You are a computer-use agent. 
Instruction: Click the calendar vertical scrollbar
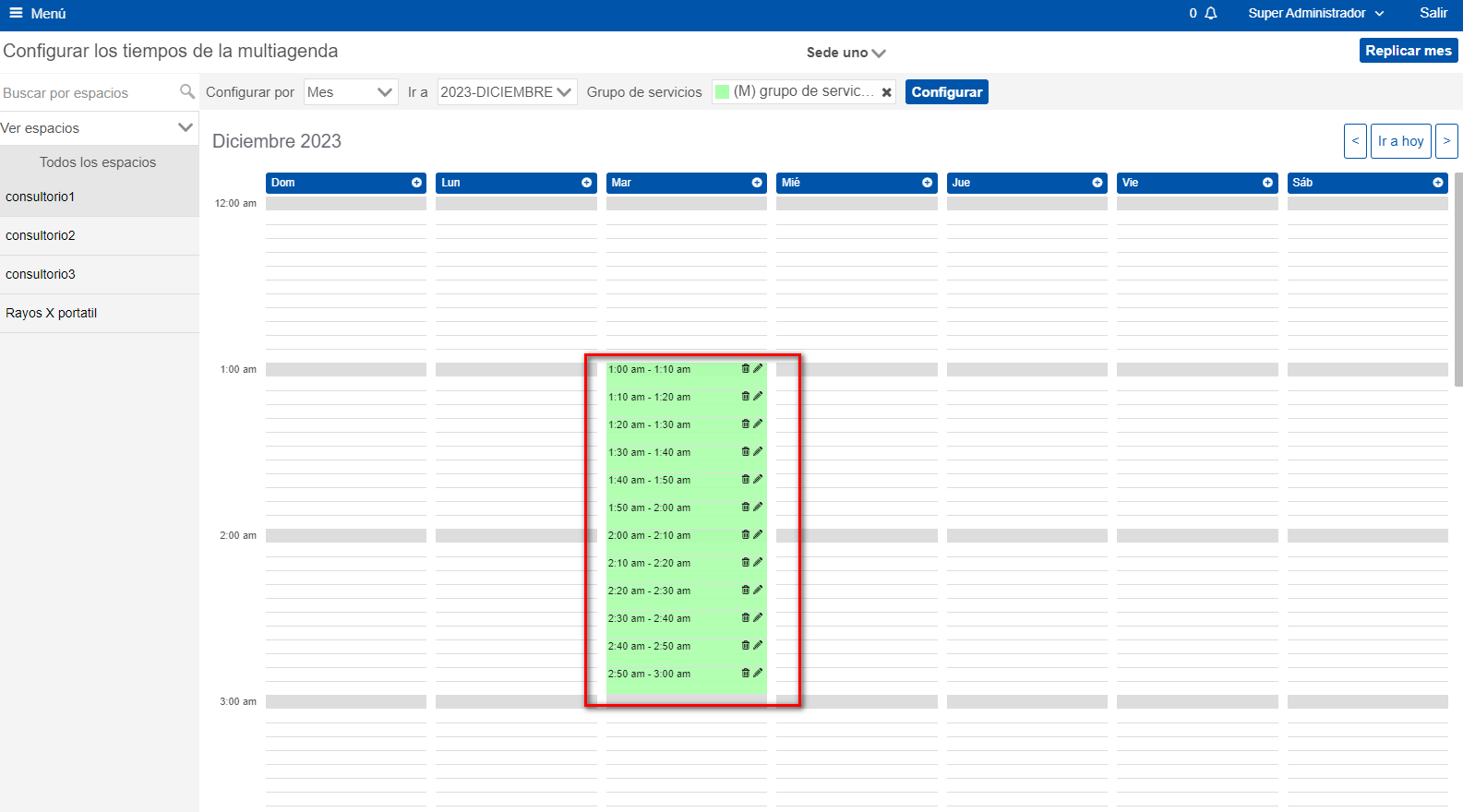[x=1458, y=279]
